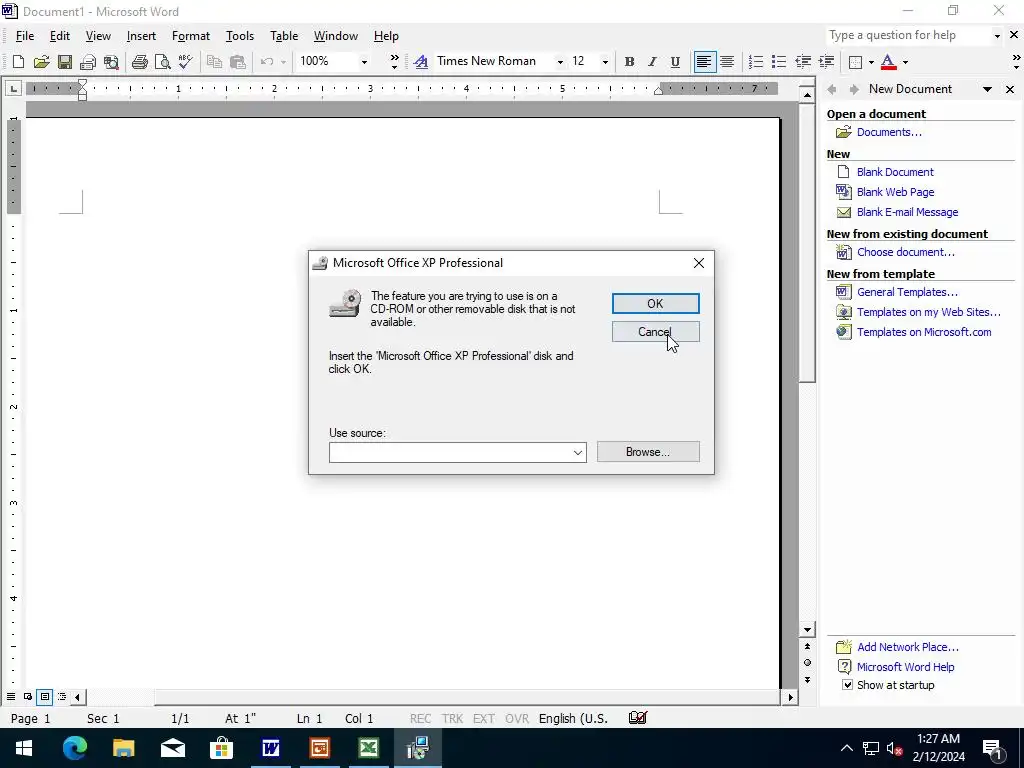1024x768 pixels.
Task: Click the spelling status book icon
Action: point(637,718)
